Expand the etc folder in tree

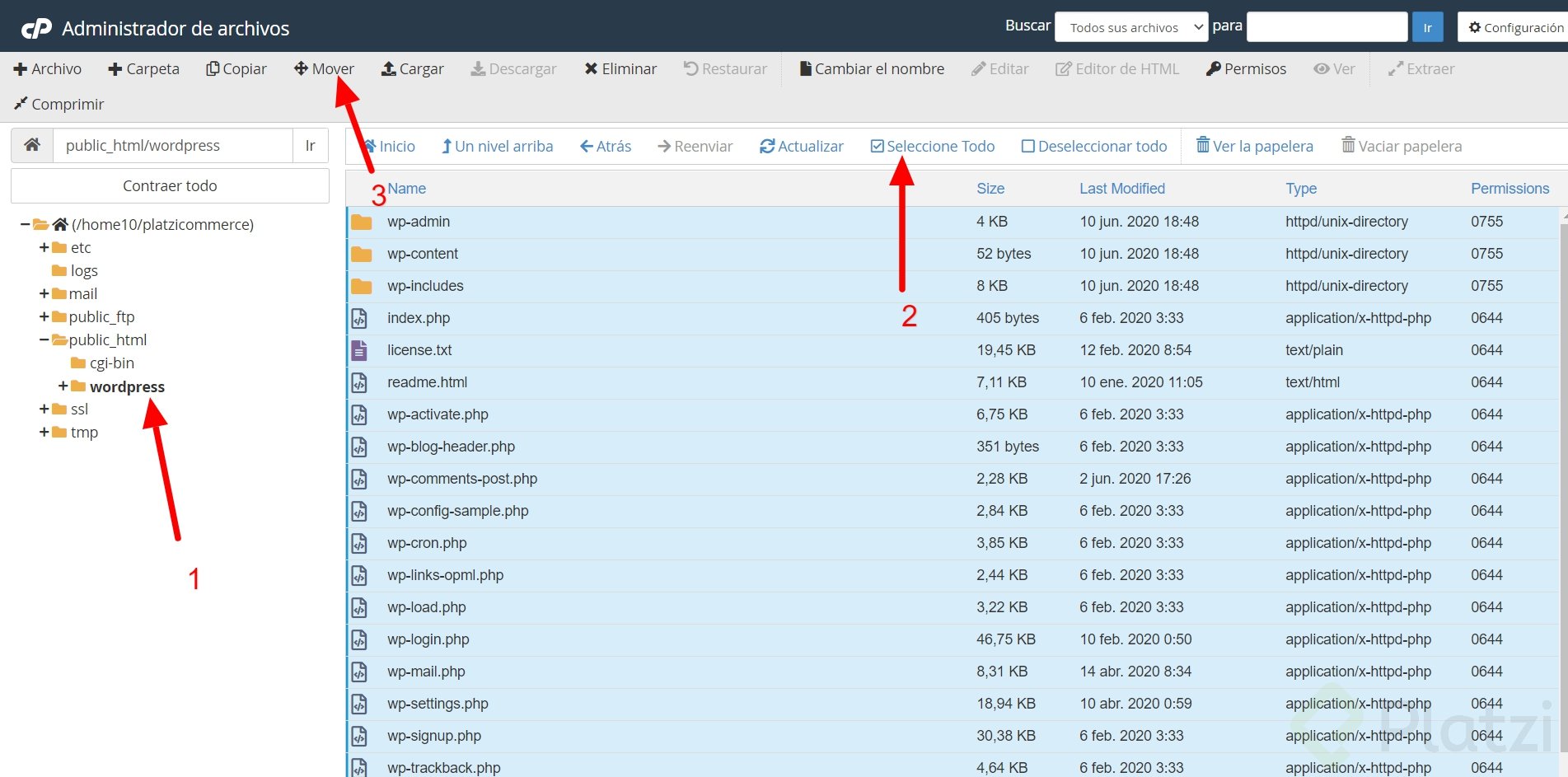point(44,247)
